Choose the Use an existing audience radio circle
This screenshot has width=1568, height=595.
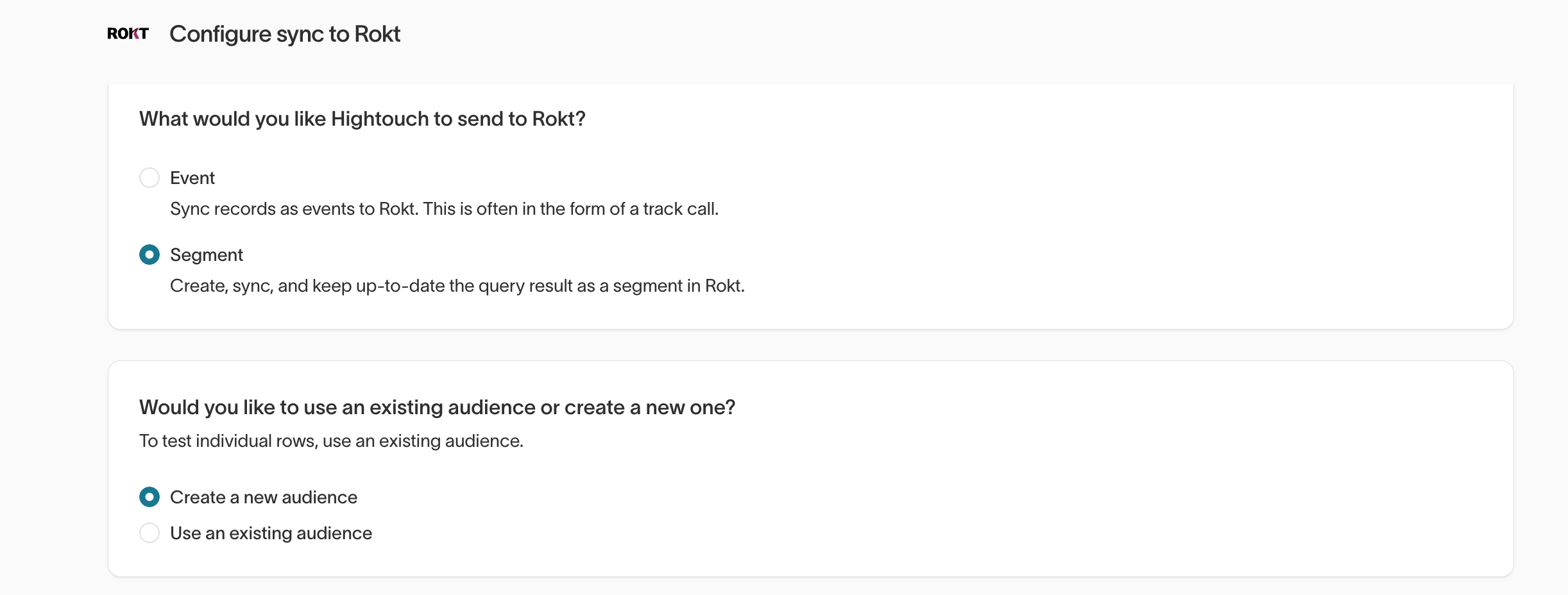pos(149,533)
